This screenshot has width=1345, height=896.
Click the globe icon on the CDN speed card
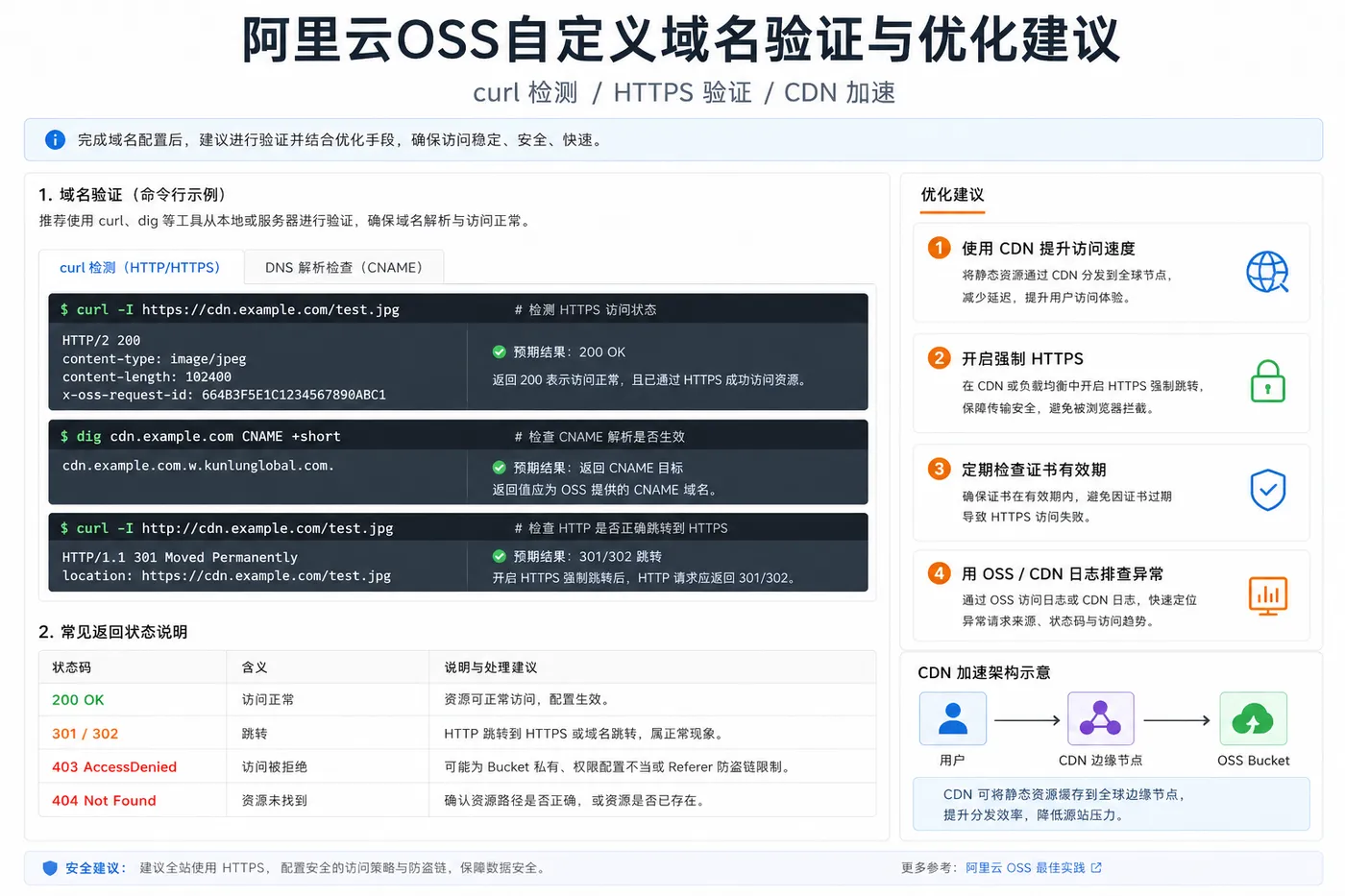click(x=1267, y=272)
